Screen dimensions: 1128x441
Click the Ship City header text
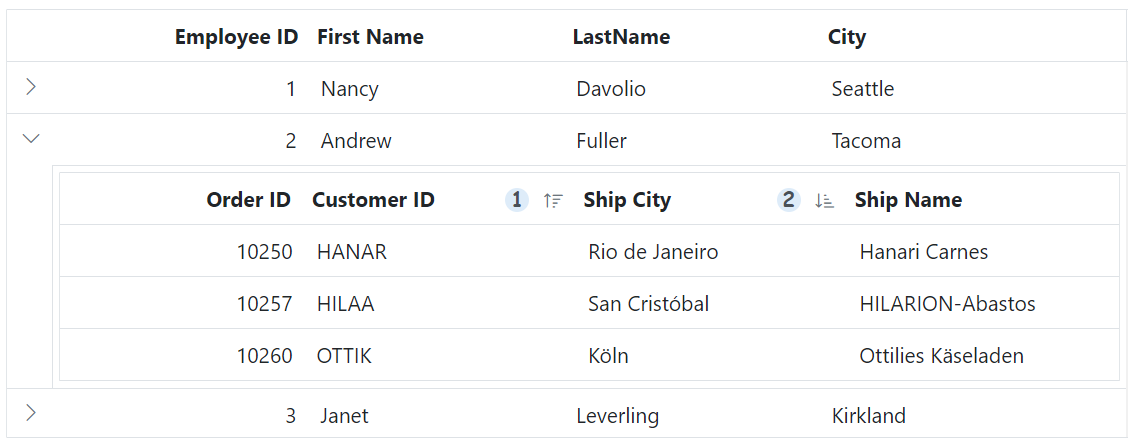(x=627, y=200)
